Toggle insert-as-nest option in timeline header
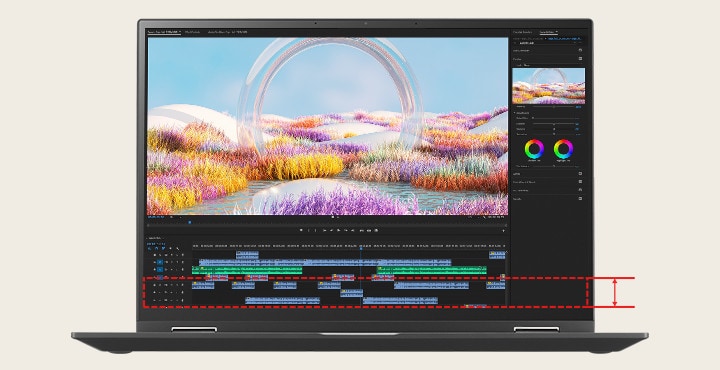This screenshot has width=720, height=370. tap(149, 248)
